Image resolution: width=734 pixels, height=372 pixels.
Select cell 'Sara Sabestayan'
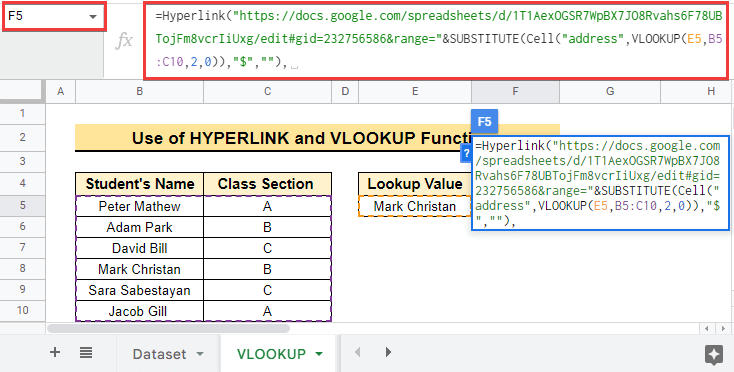tap(139, 291)
